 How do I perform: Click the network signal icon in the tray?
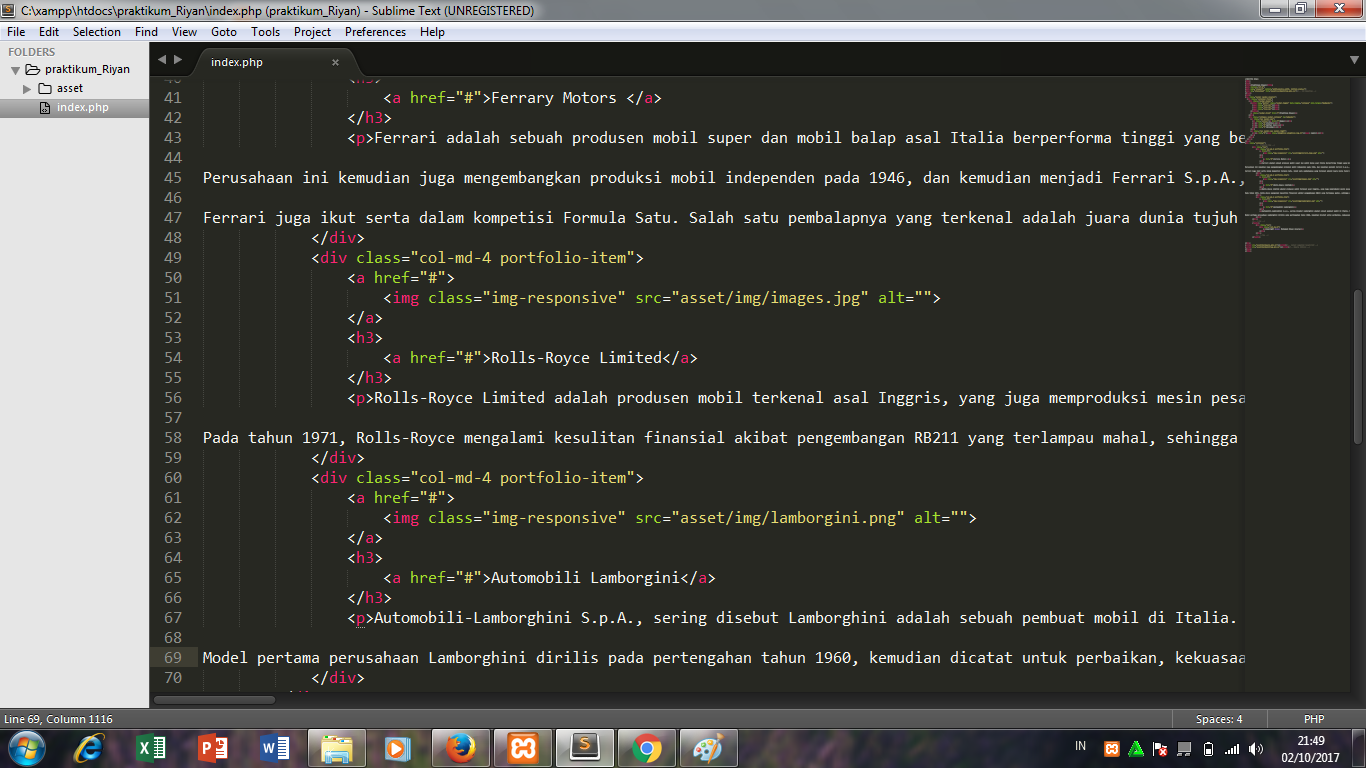[x=1233, y=748]
